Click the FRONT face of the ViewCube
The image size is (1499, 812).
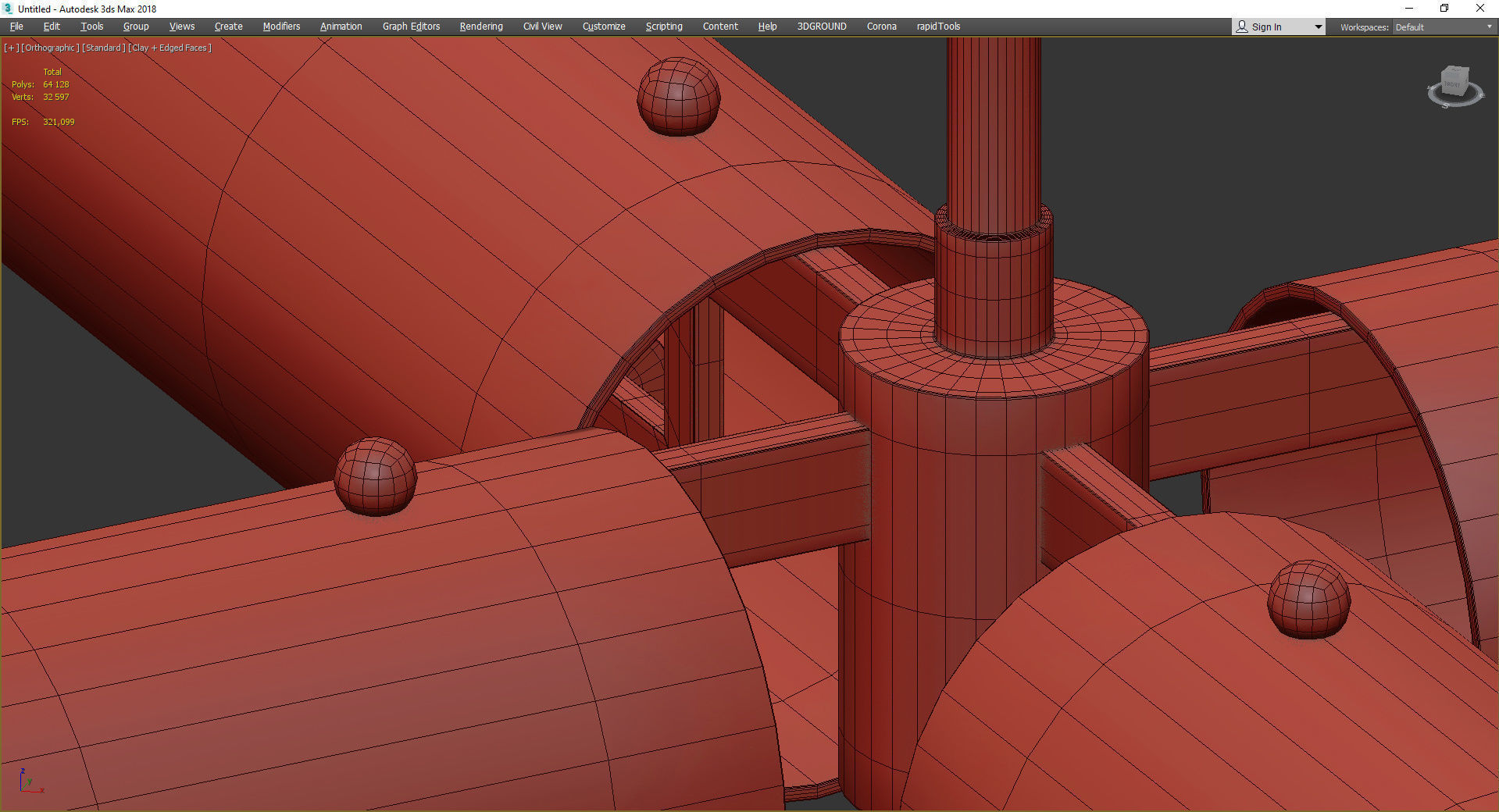[1452, 86]
